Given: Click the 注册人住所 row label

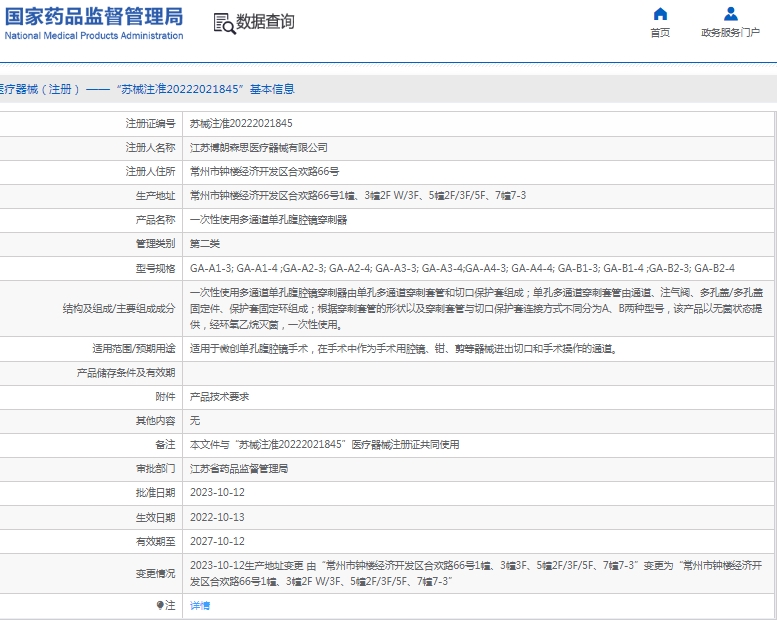Looking at the screenshot, I should (x=151, y=171).
